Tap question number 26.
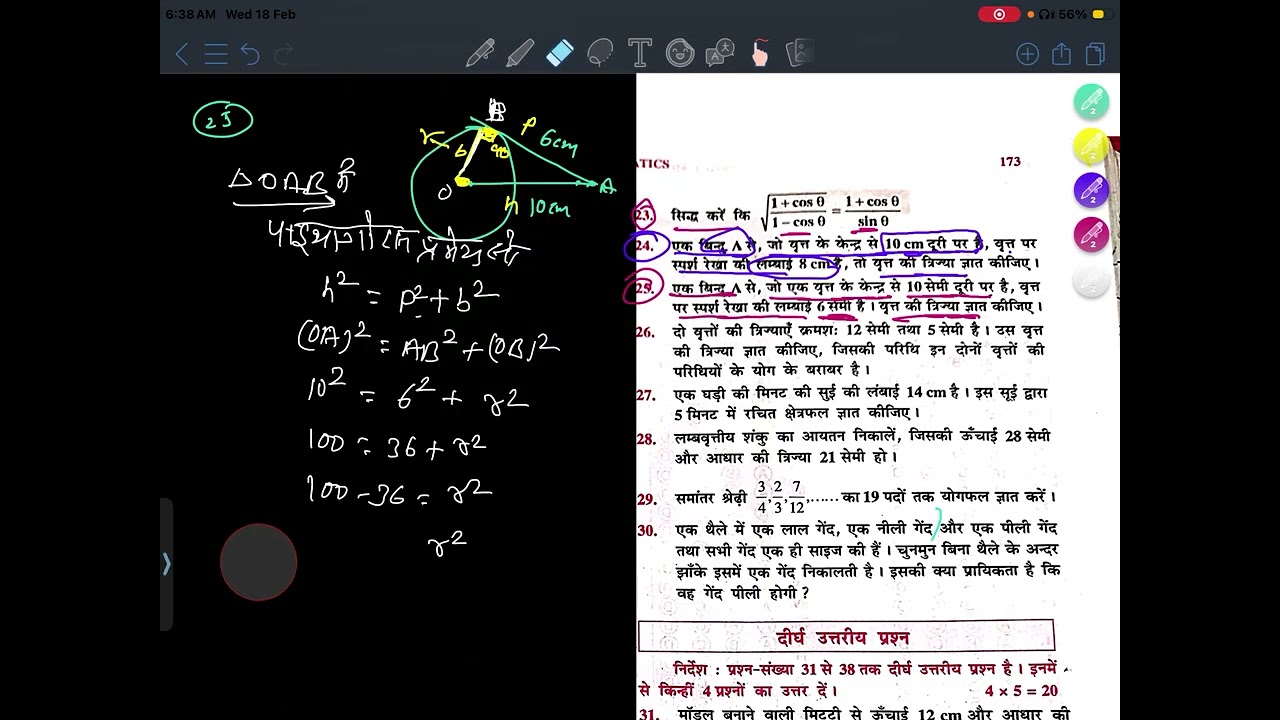The image size is (1280, 720). 645,331
